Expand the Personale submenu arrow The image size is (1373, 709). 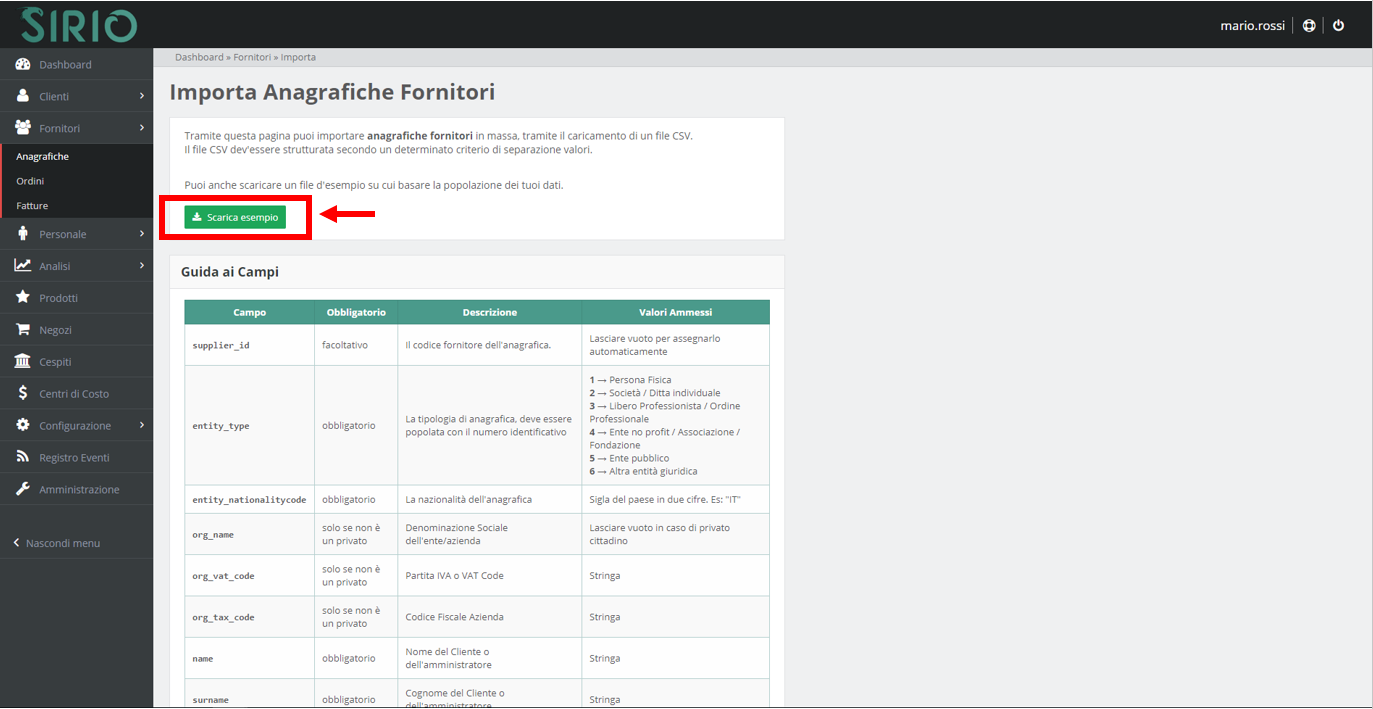click(142, 234)
